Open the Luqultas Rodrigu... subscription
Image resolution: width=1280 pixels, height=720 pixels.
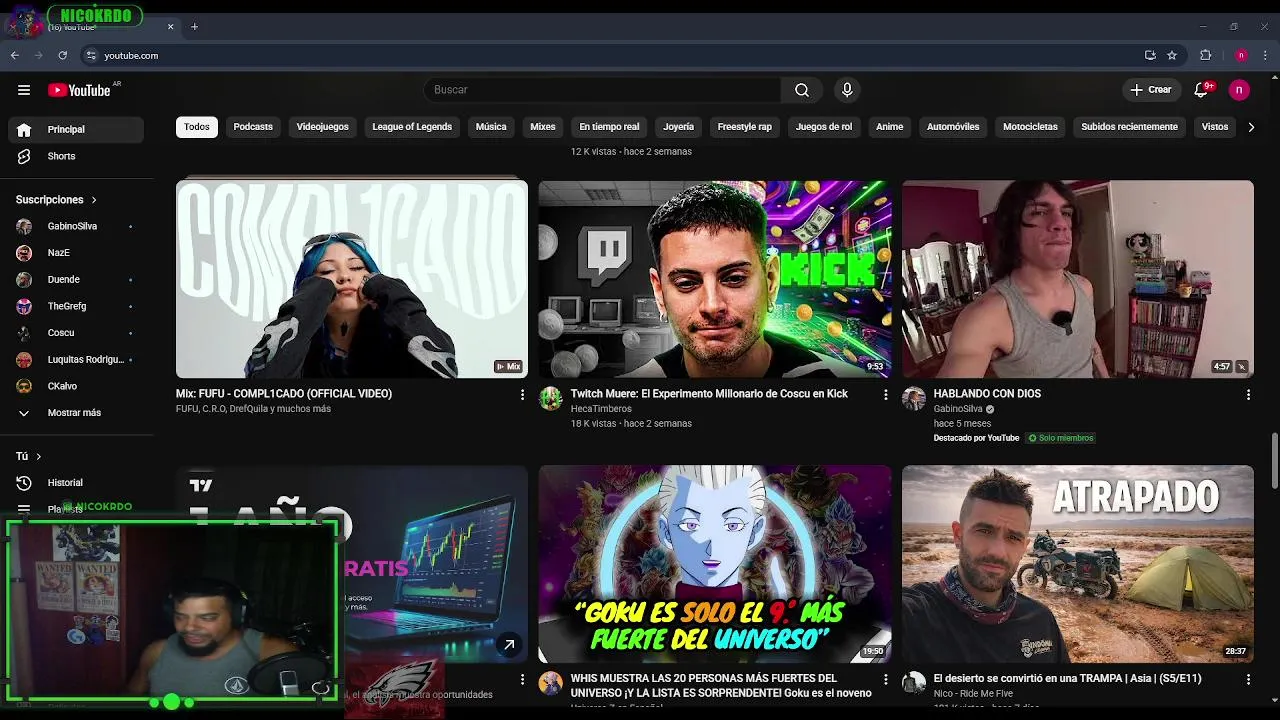76,359
